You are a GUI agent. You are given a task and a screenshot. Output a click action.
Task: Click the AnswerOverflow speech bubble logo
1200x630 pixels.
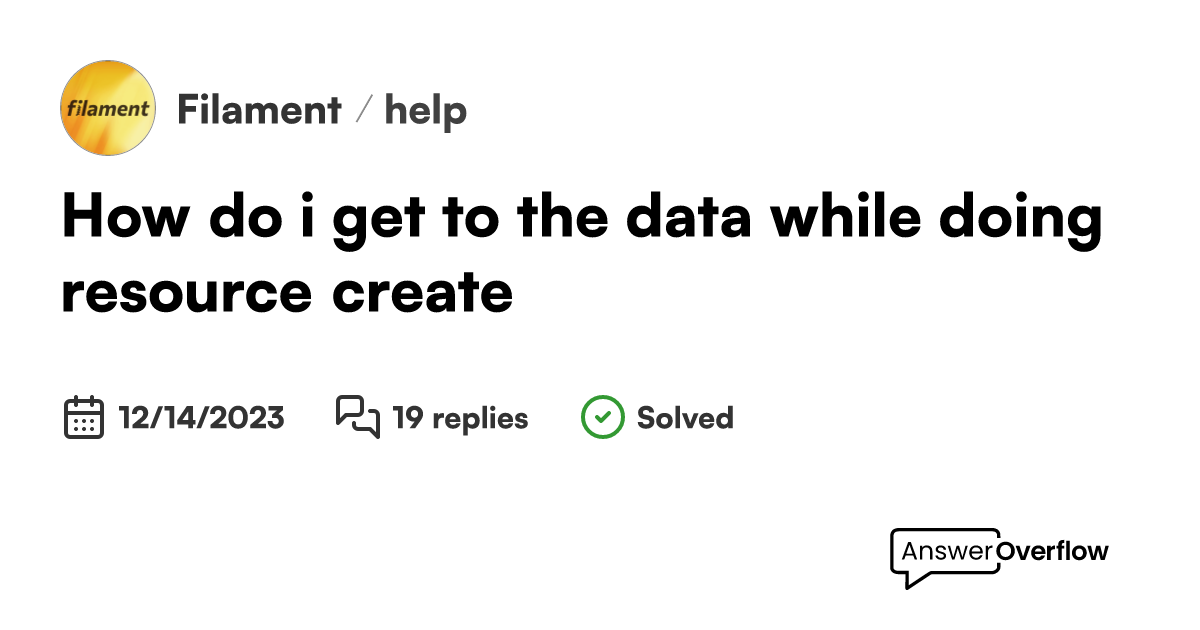click(x=999, y=557)
